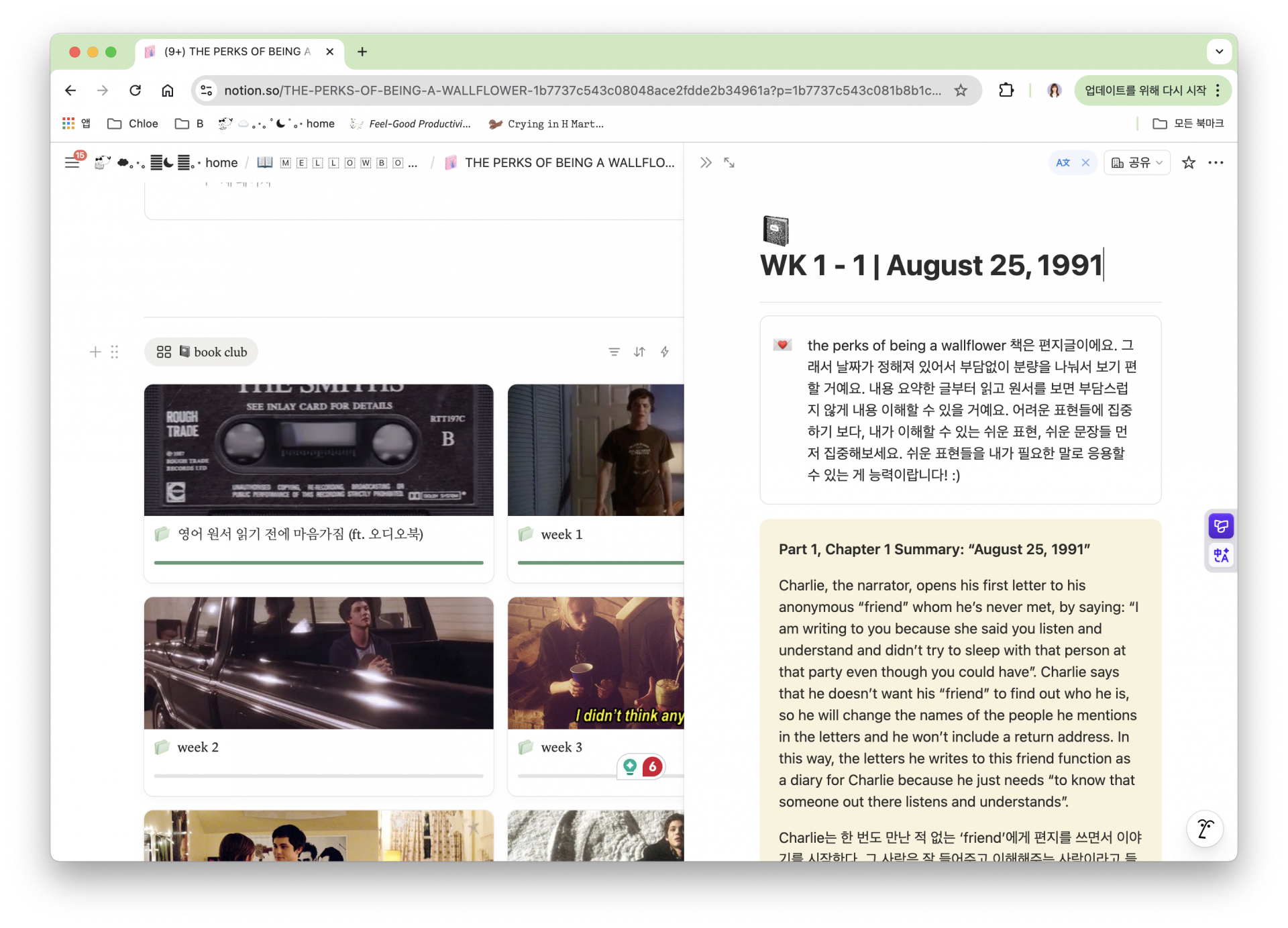Image resolution: width=1288 pixels, height=928 pixels.
Task: Click the green lightbulb extension icon
Action: (629, 766)
